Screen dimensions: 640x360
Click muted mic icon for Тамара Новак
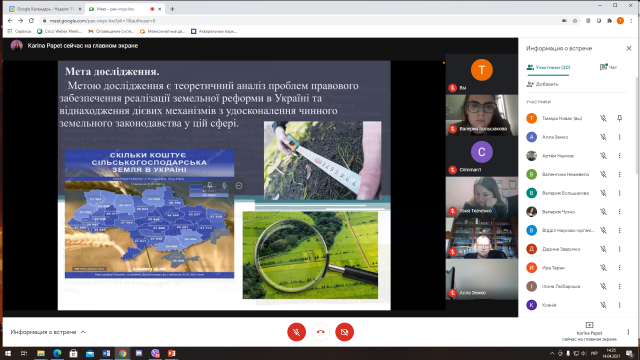tap(603, 118)
